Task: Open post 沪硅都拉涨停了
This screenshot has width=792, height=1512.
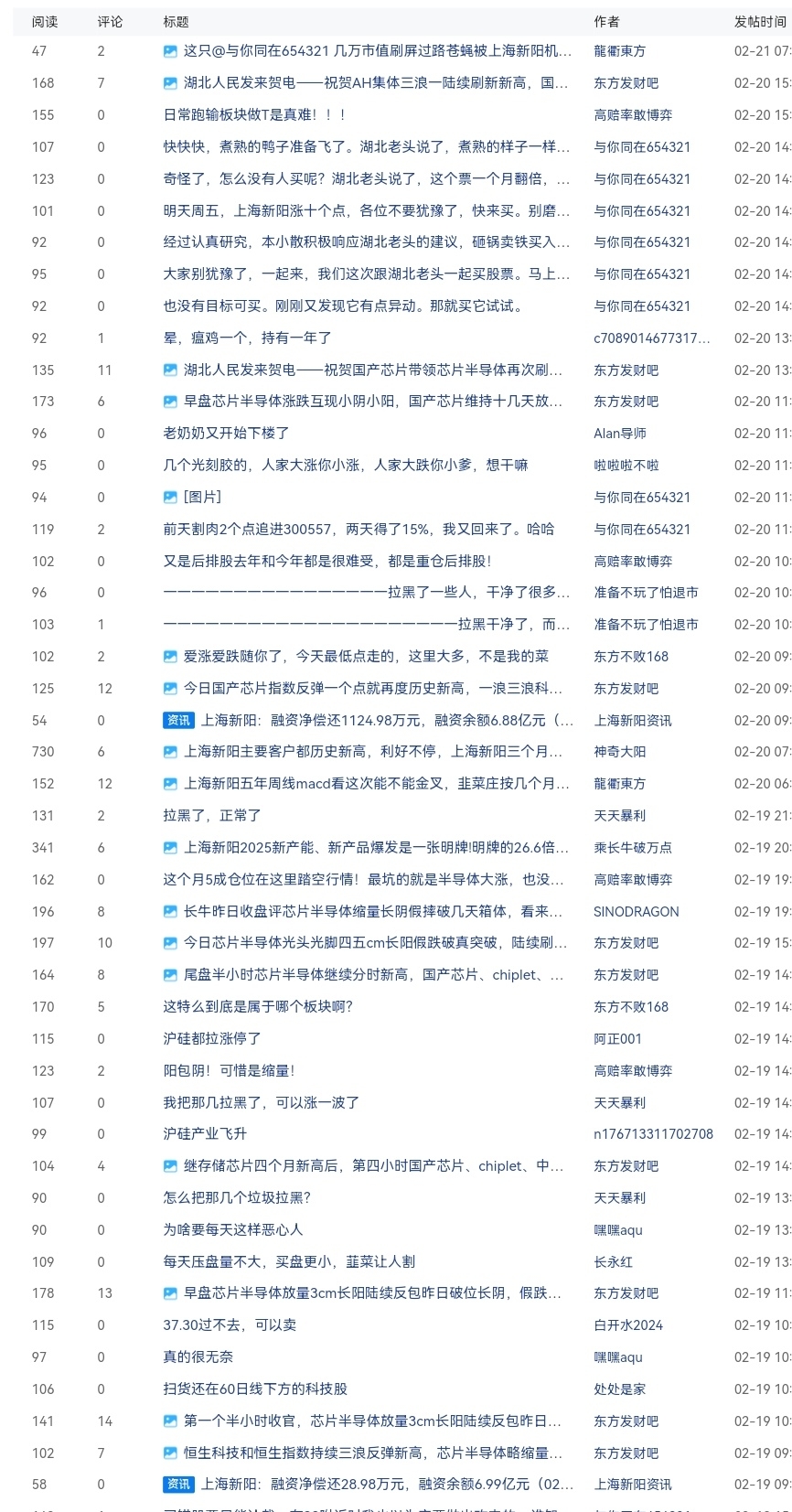Action: [x=212, y=1039]
